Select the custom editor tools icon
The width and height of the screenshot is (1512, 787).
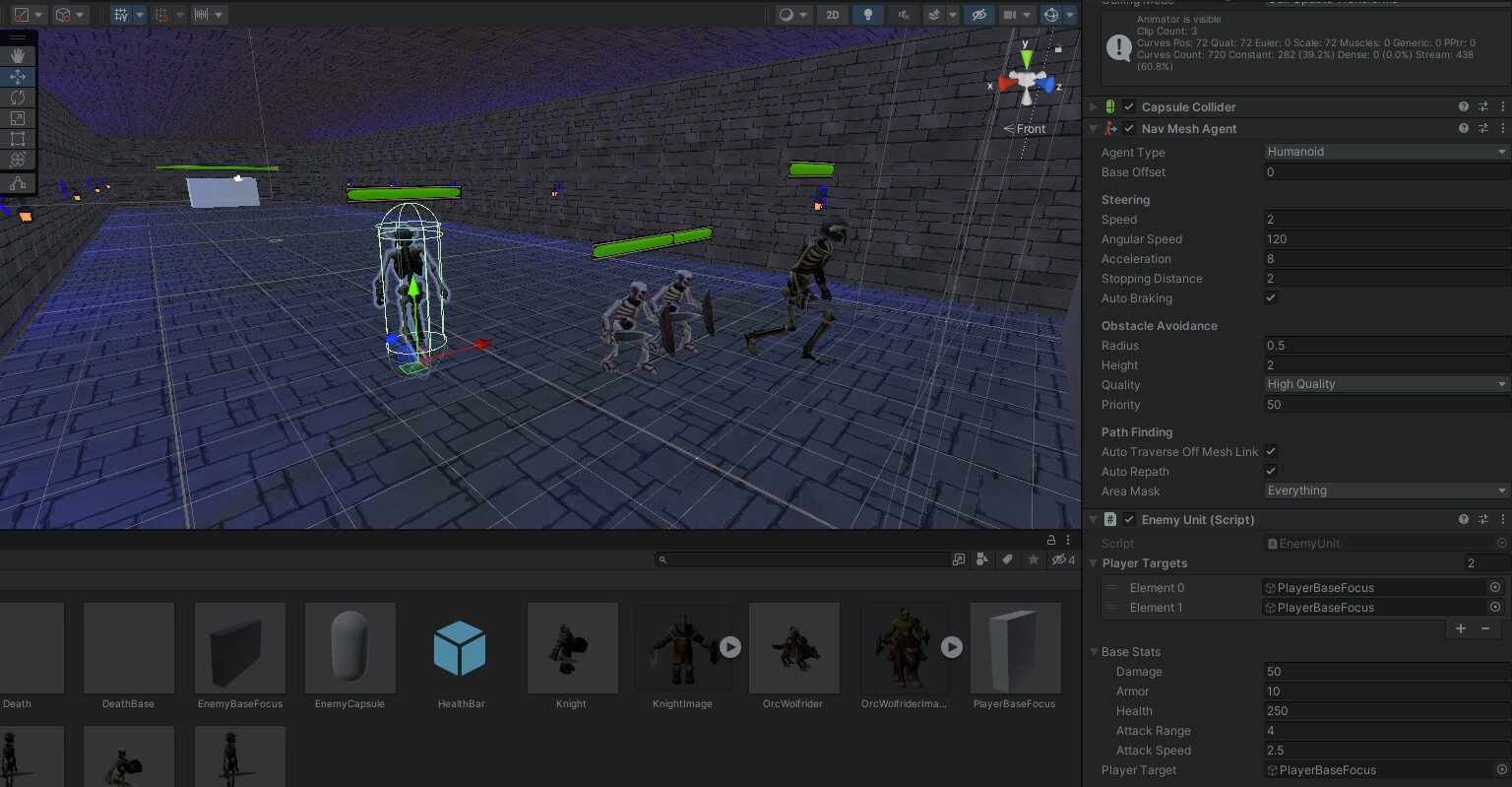click(x=18, y=183)
